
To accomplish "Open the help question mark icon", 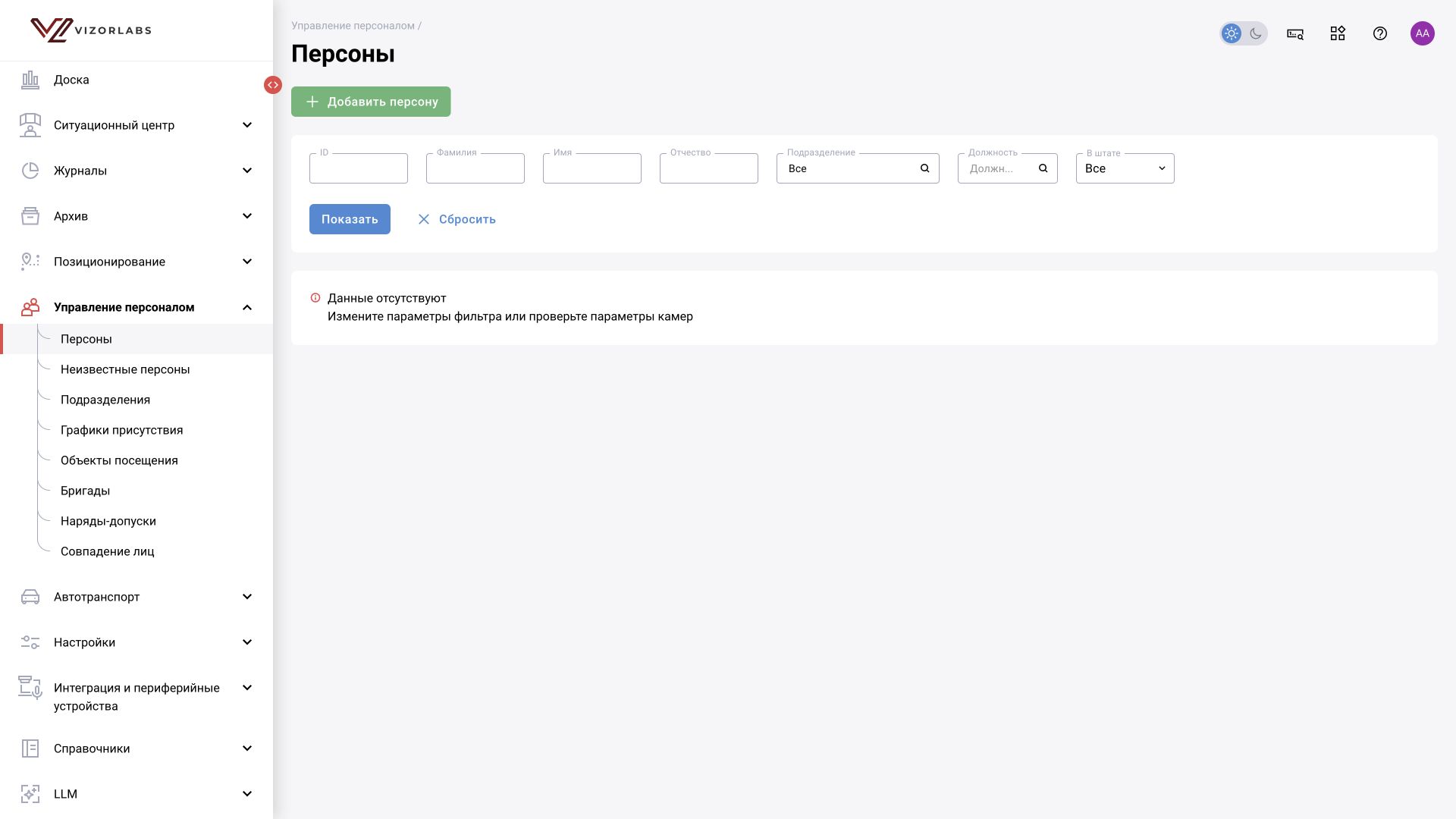I will pos(1380,33).
